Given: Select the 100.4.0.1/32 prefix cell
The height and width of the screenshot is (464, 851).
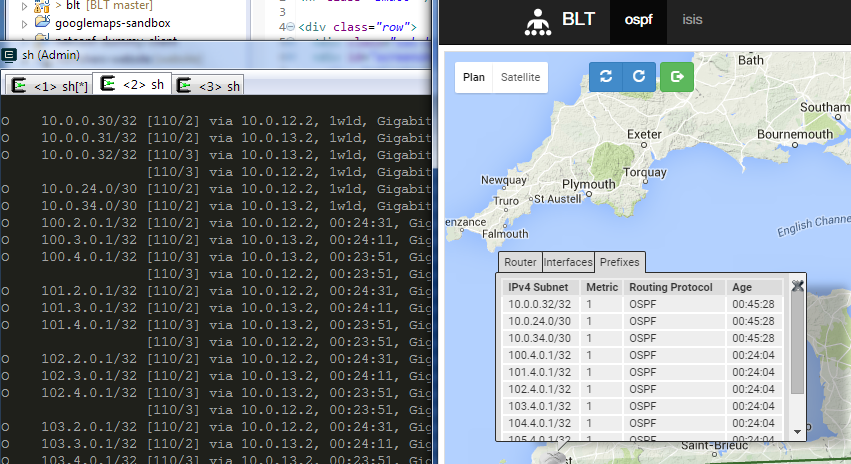Looking at the screenshot, I should (539, 355).
